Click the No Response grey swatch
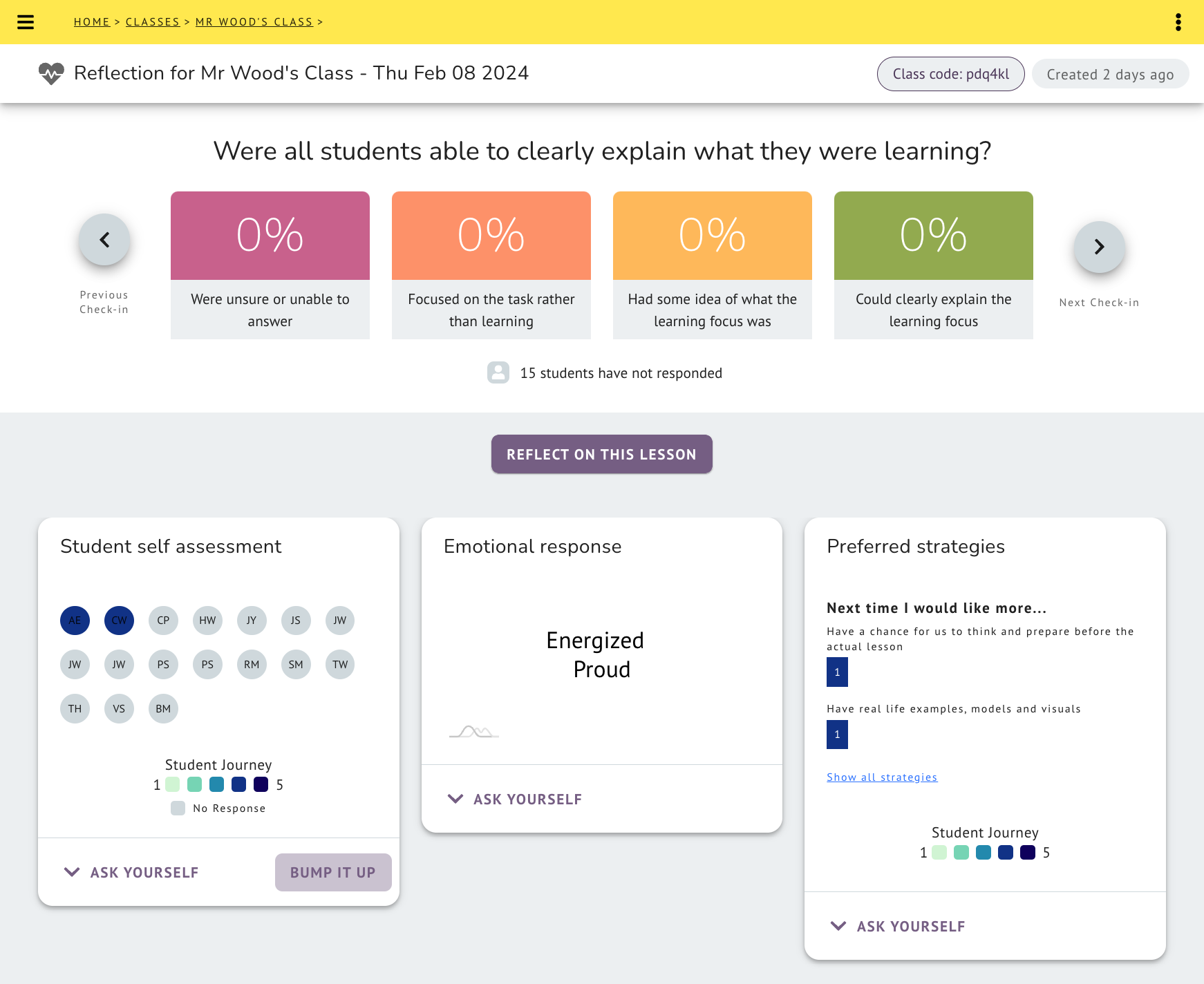1204x984 pixels. click(178, 808)
